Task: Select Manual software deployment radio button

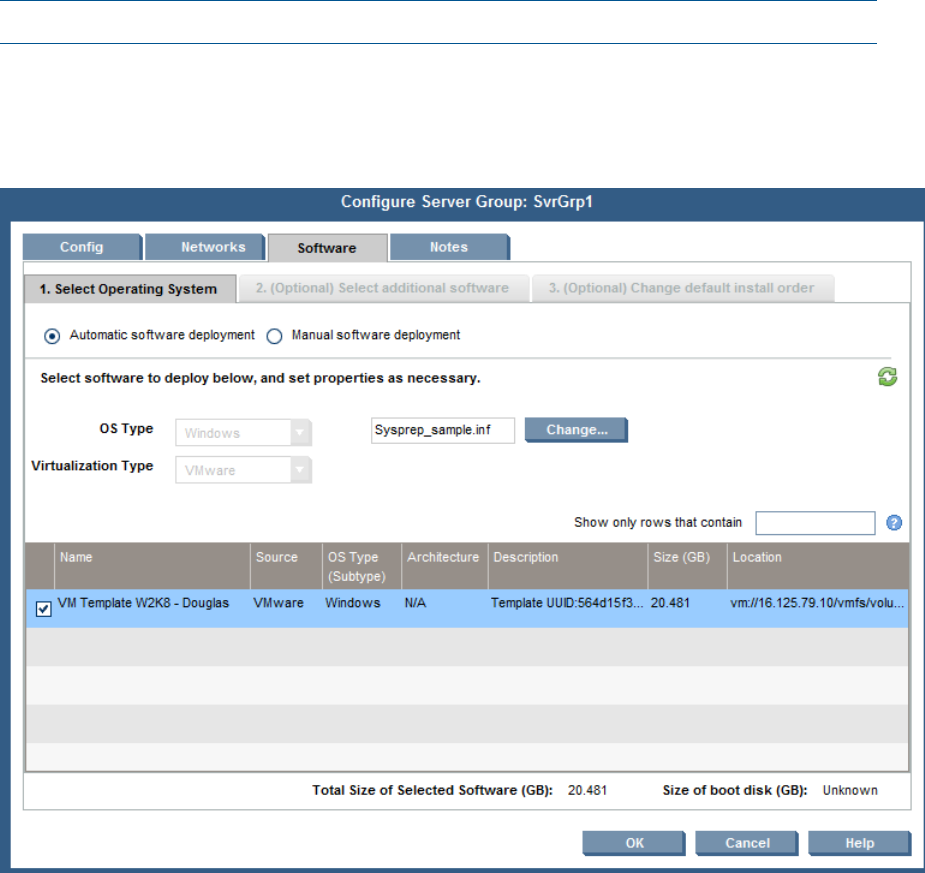Action: pos(275,336)
